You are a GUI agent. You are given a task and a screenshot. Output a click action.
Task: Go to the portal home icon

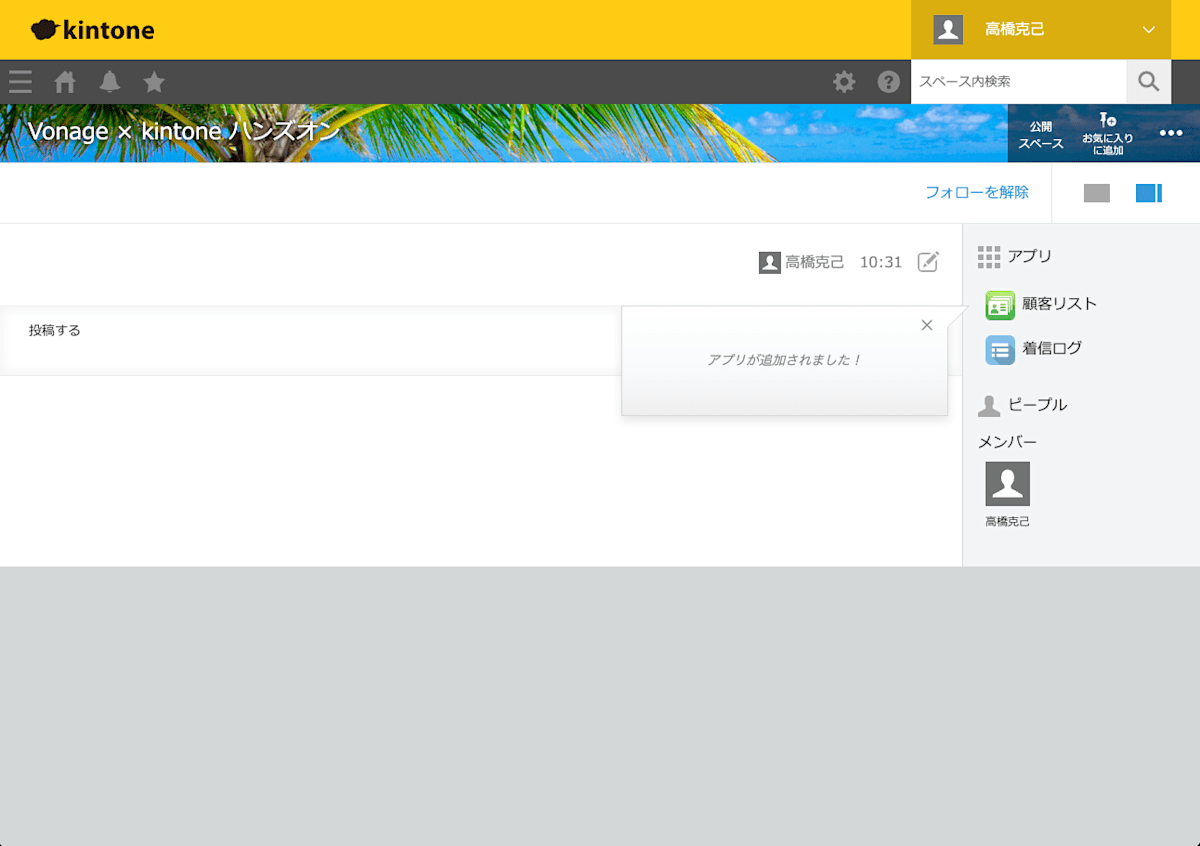pos(65,82)
